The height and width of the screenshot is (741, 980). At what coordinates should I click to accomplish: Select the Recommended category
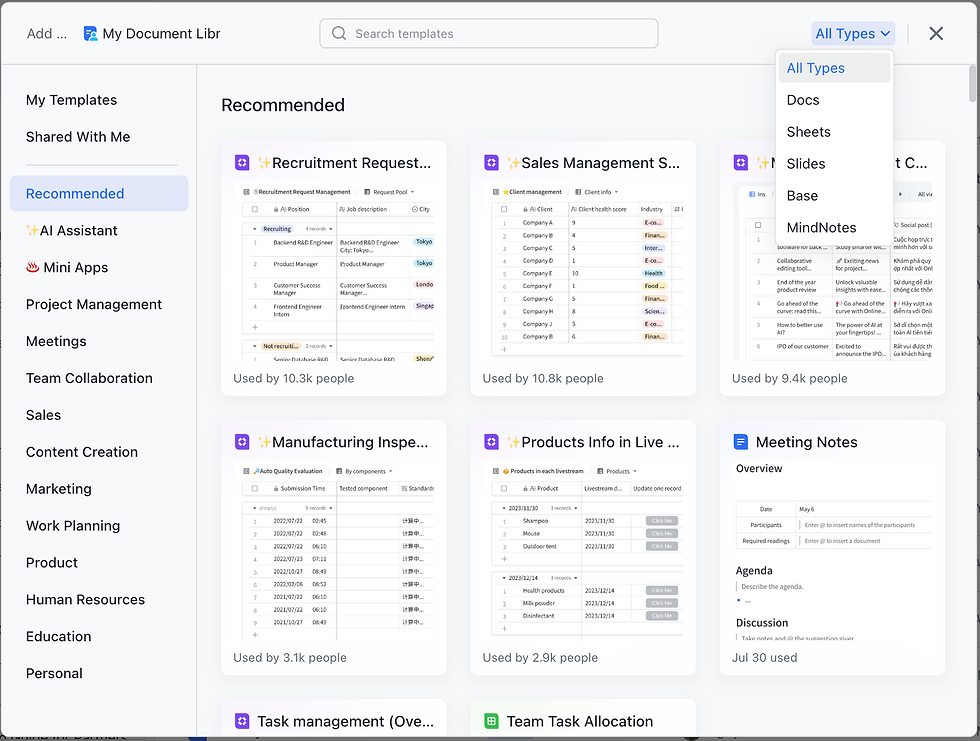click(99, 194)
